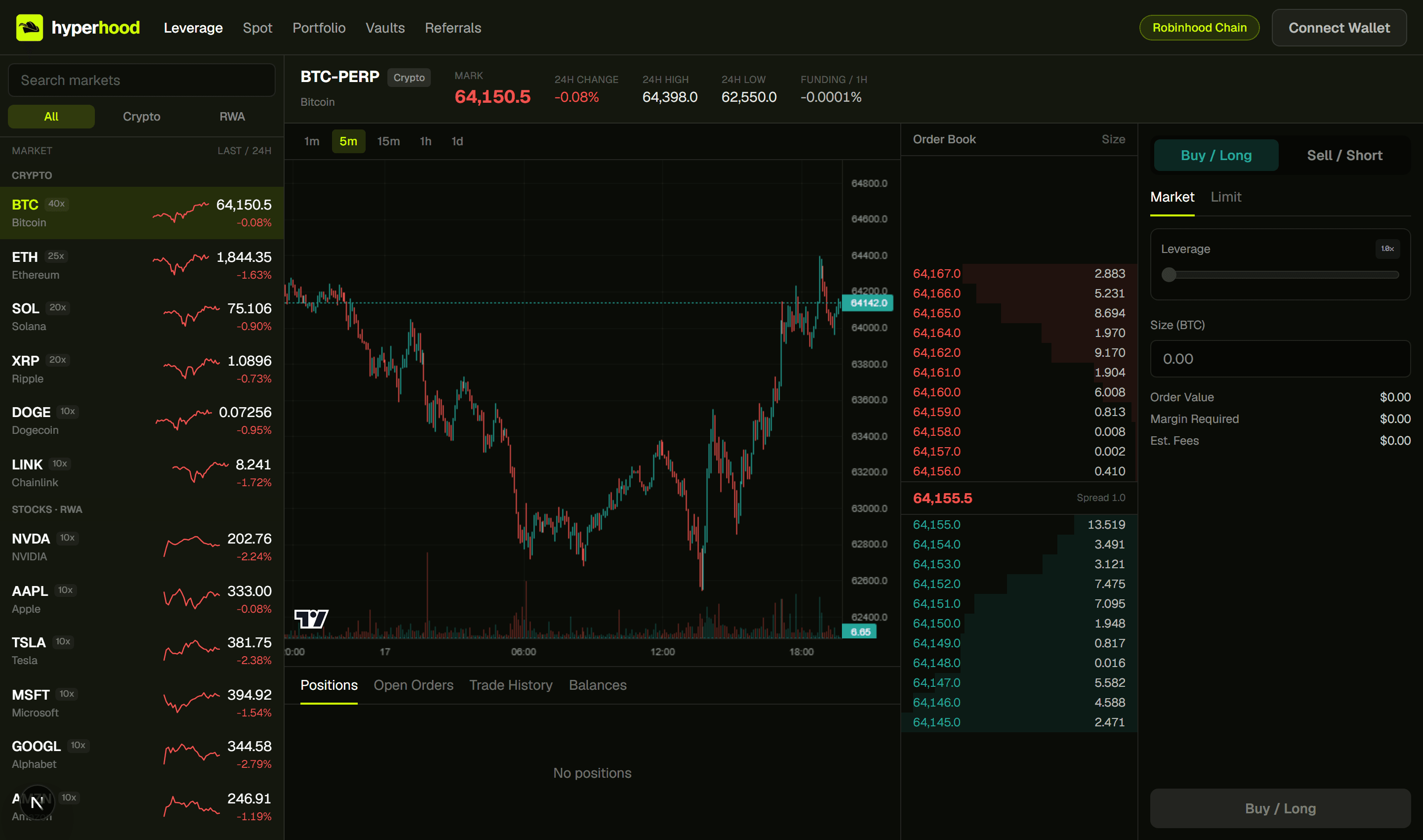Click the ETH sparkline chart thumbnail

point(180,264)
